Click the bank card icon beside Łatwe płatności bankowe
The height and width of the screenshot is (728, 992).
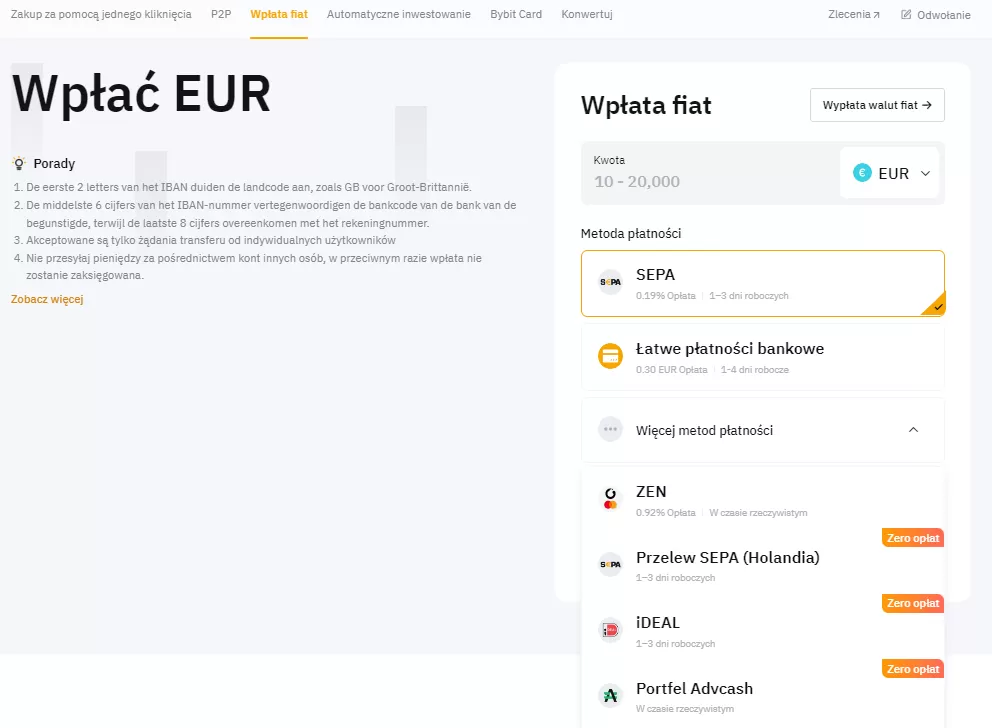(x=610, y=356)
